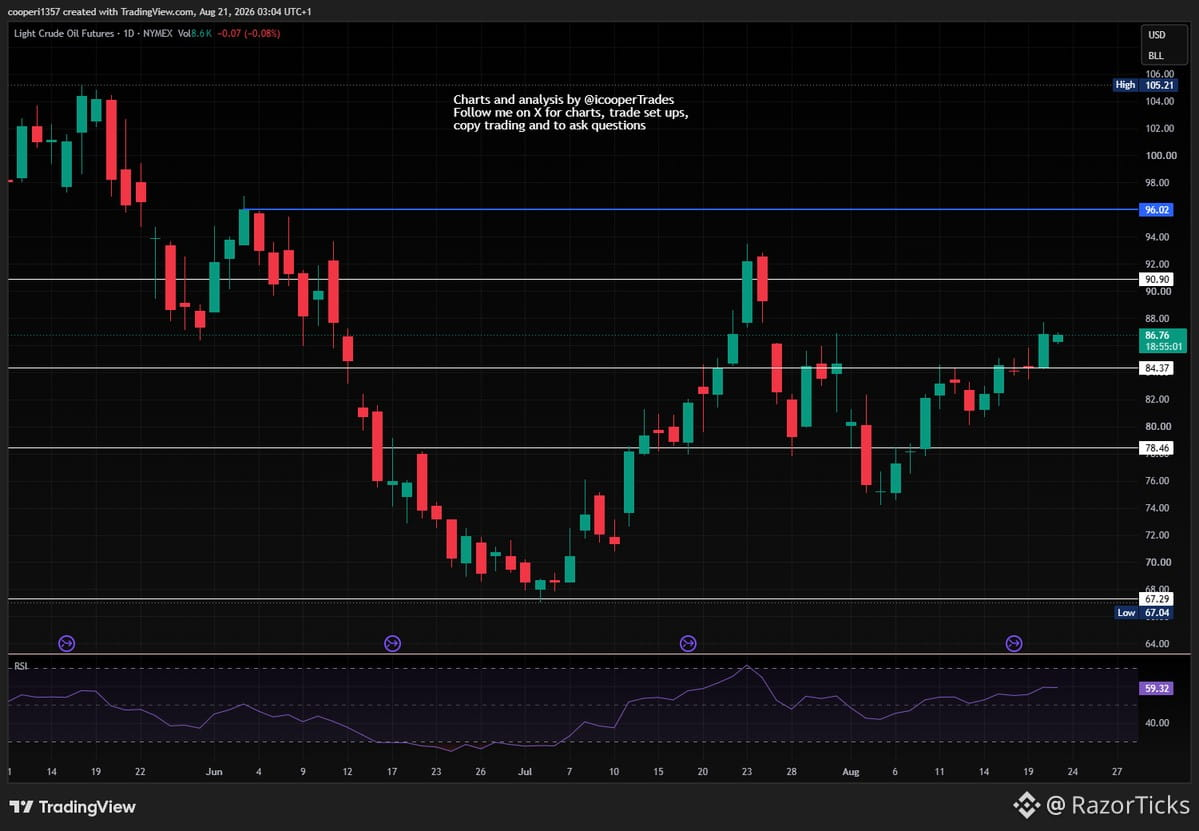Click the 90.90 level price label
1199x831 pixels.
(1155, 280)
